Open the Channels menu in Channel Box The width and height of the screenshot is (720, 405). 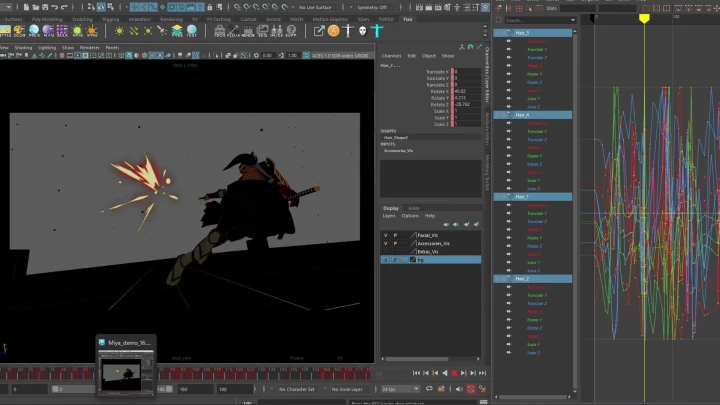[391, 56]
